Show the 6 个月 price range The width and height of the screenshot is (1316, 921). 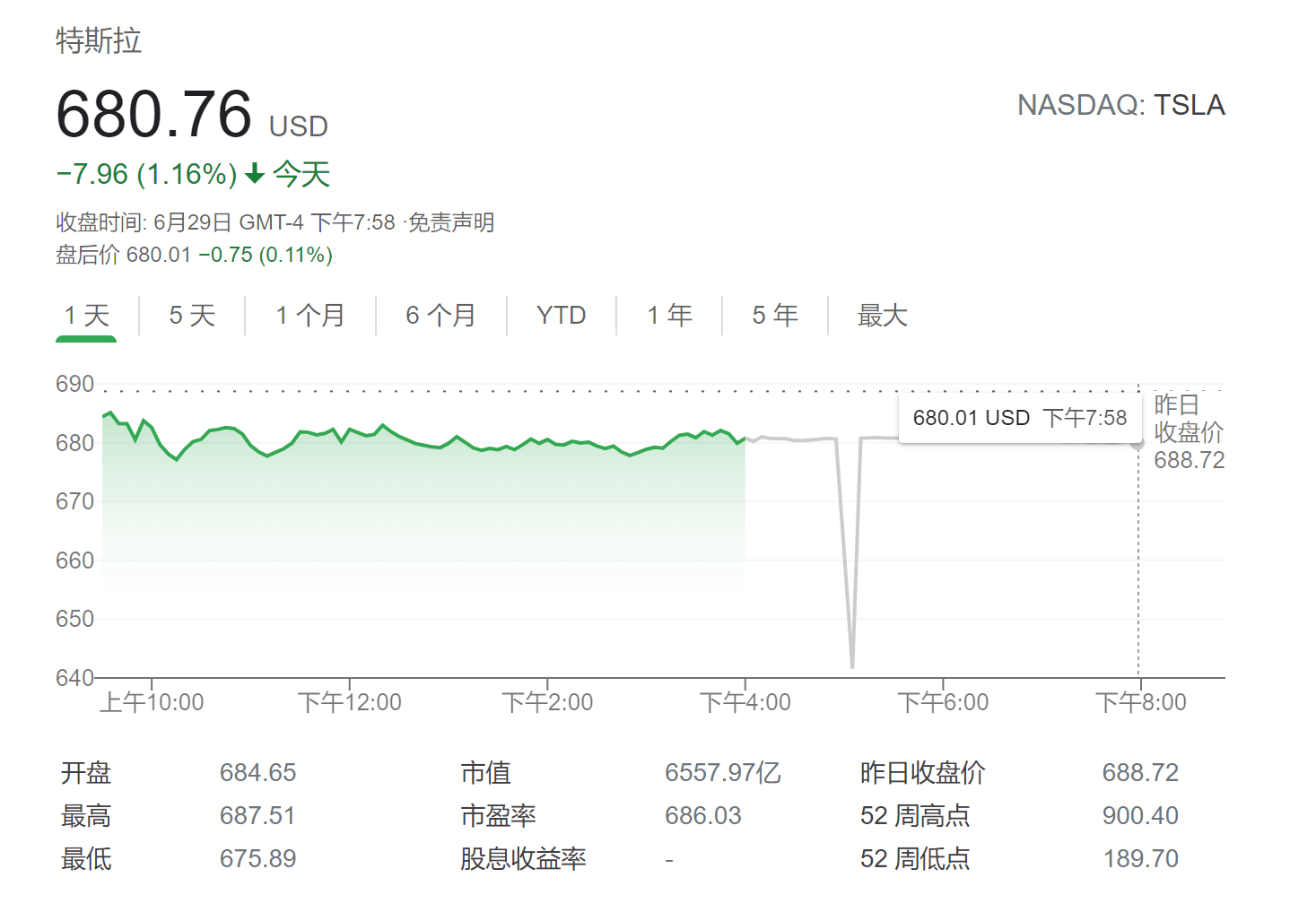[x=440, y=316]
